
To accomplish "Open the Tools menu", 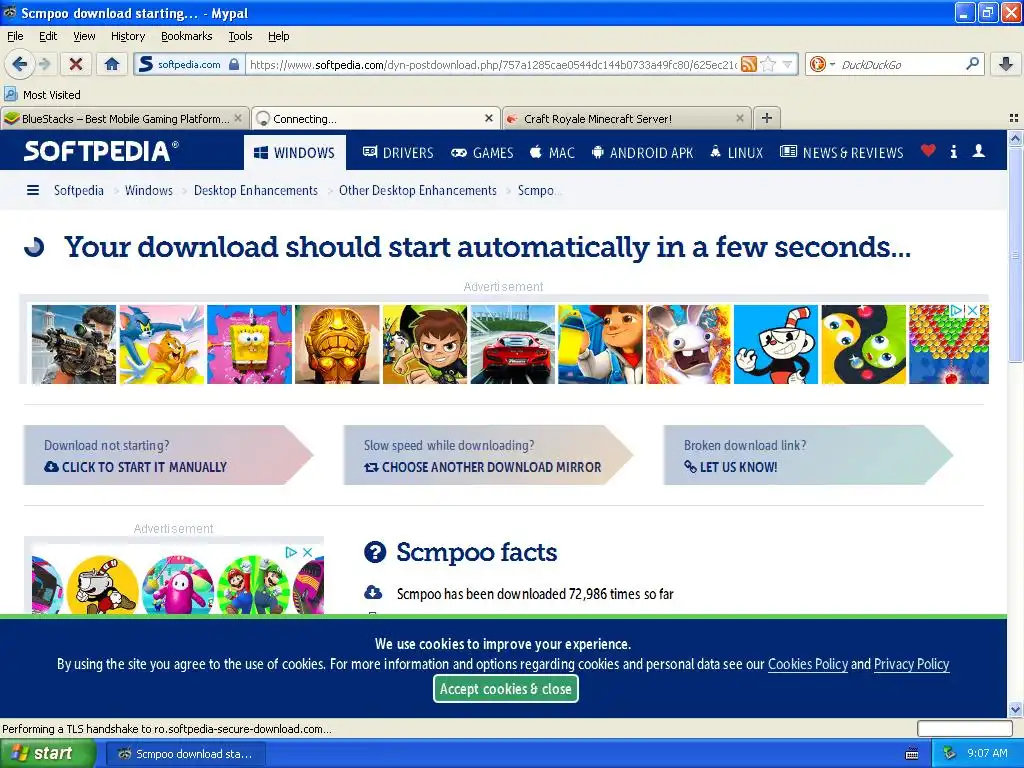I will (x=240, y=36).
